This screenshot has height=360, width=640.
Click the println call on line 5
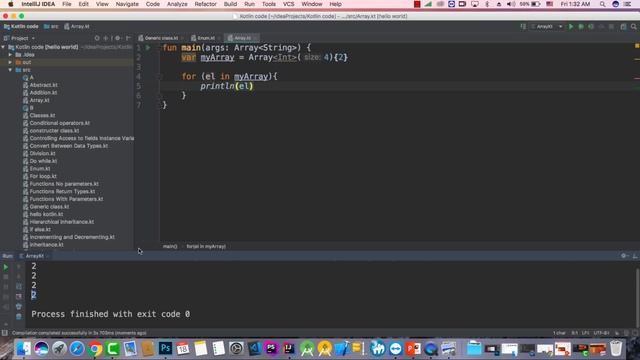click(x=217, y=86)
